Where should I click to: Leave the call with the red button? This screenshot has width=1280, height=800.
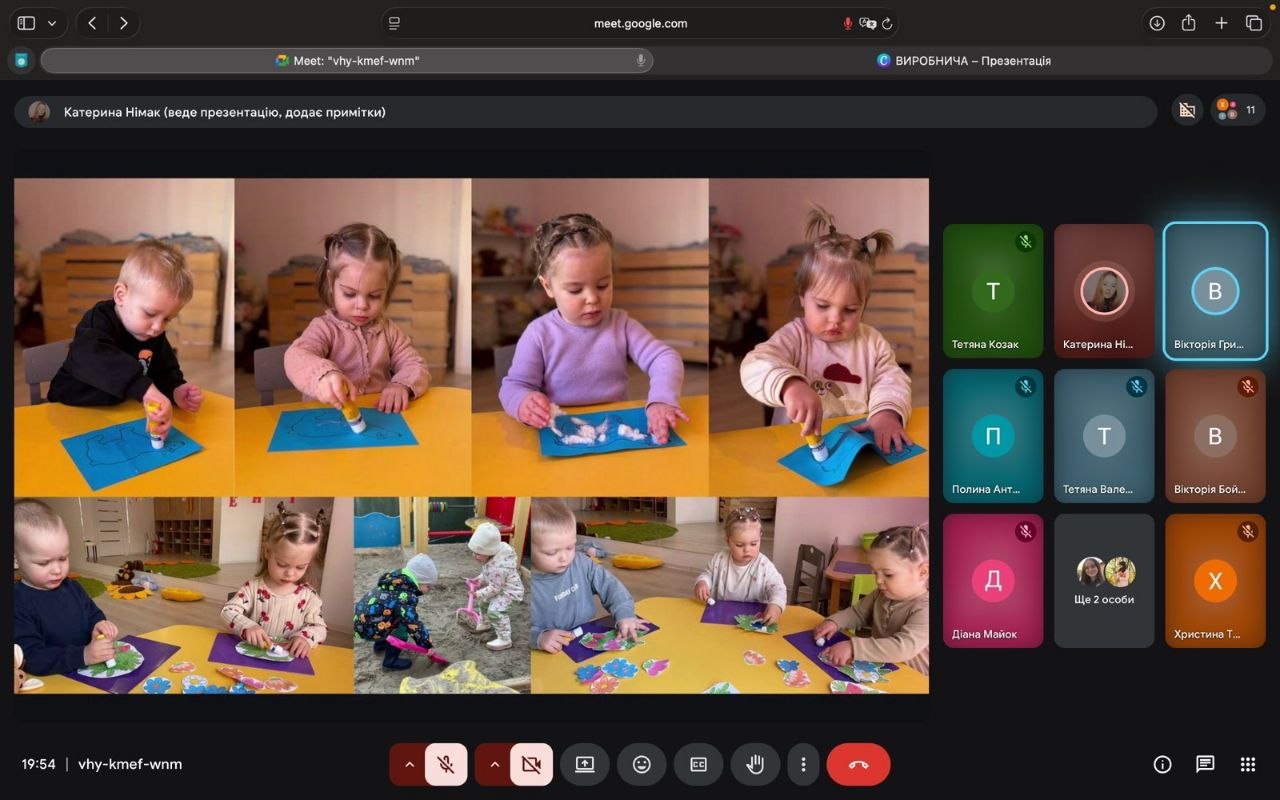pos(858,764)
